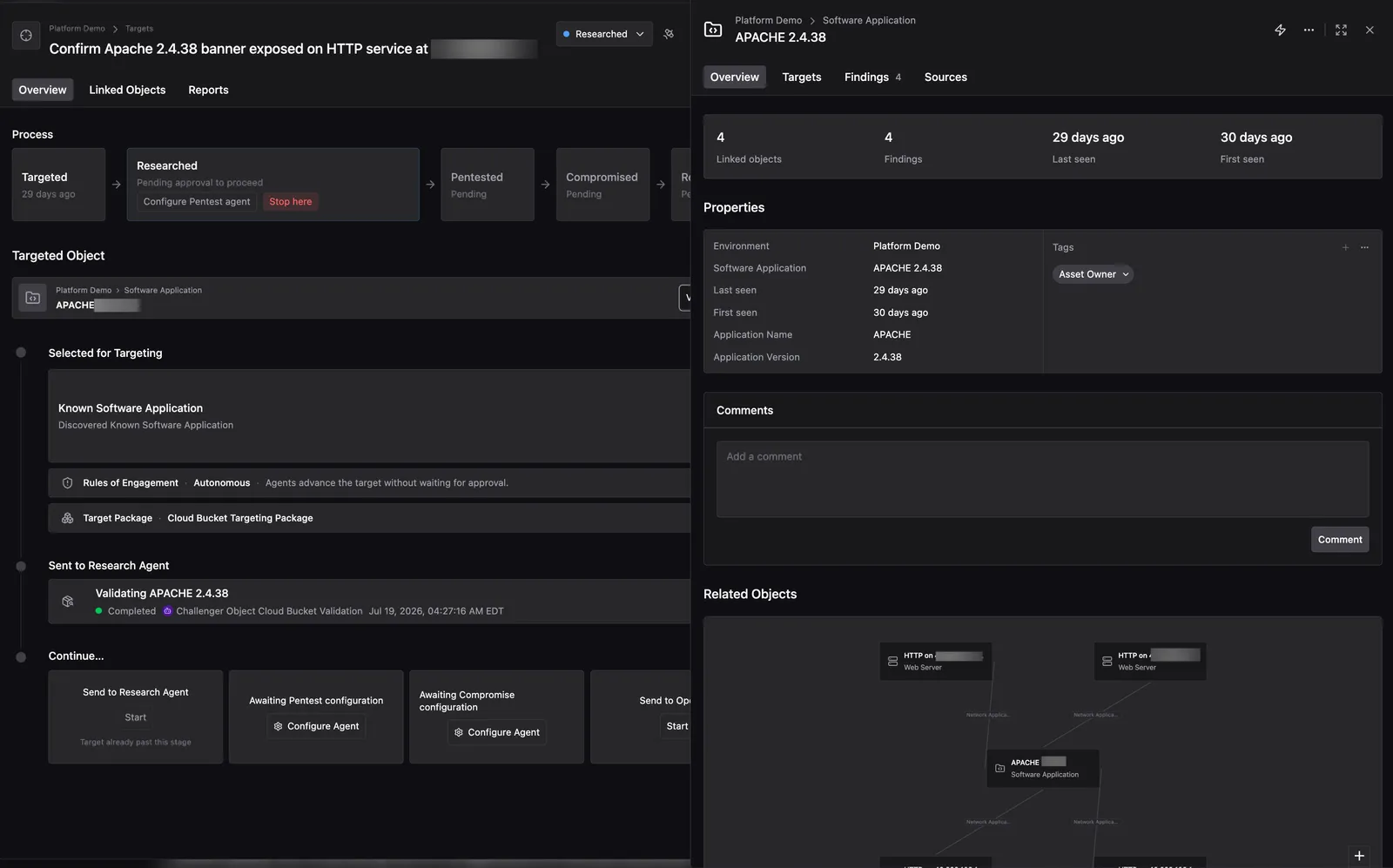Switch to the Sources tab
The image size is (1393, 868).
(x=945, y=77)
